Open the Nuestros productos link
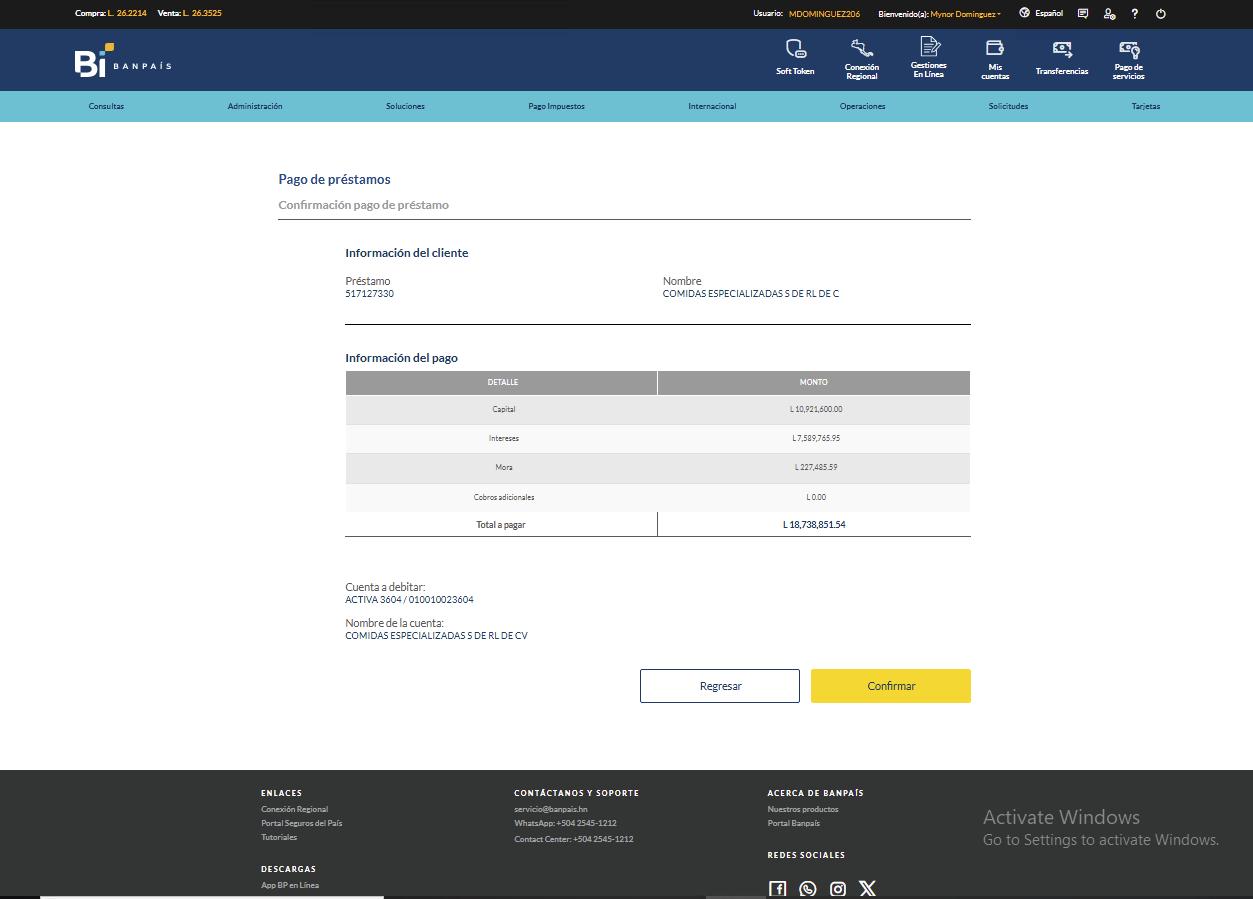1253x899 pixels. (x=803, y=809)
